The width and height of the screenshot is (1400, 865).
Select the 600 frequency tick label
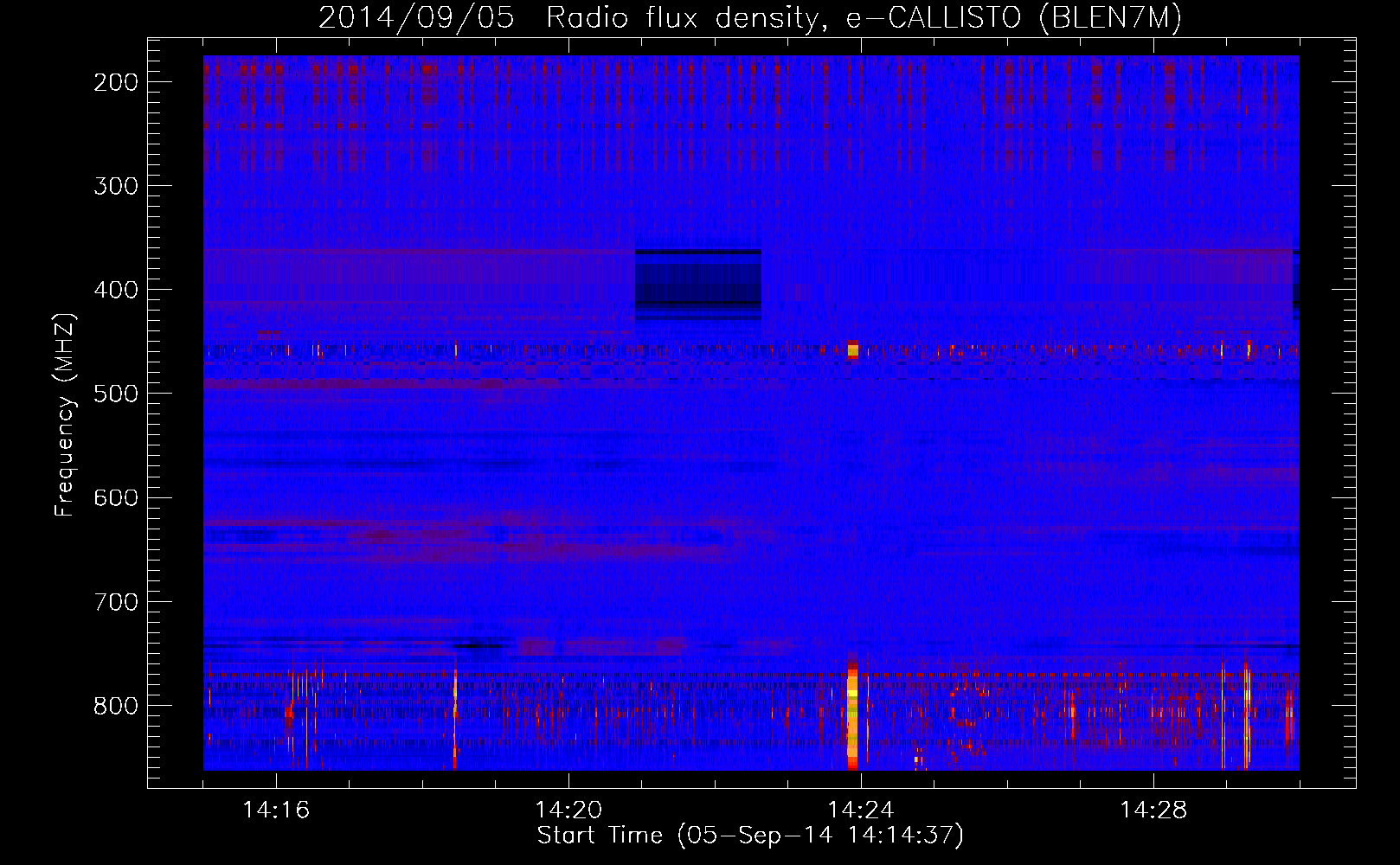(x=116, y=497)
